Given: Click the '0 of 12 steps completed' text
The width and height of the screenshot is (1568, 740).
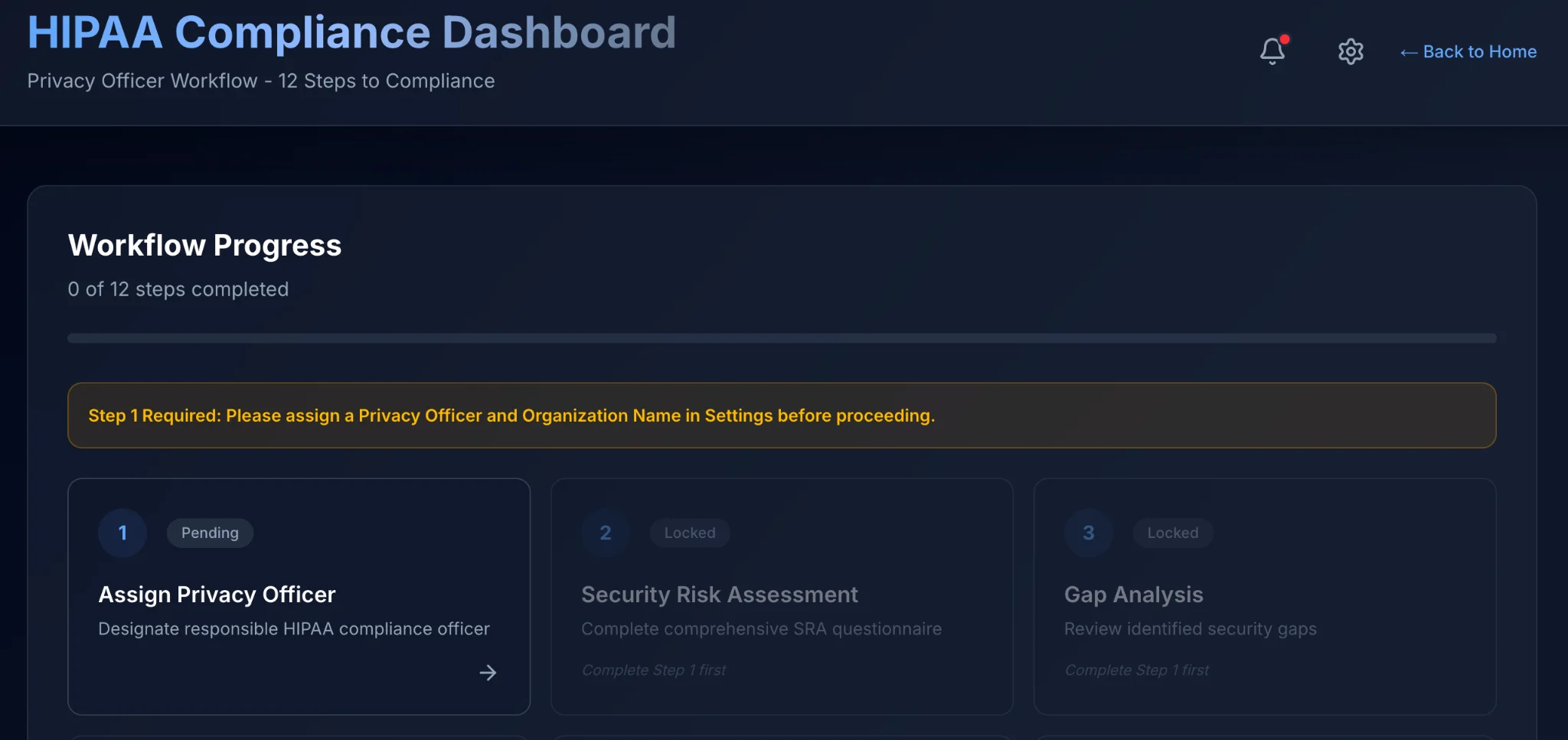Looking at the screenshot, I should coord(178,289).
